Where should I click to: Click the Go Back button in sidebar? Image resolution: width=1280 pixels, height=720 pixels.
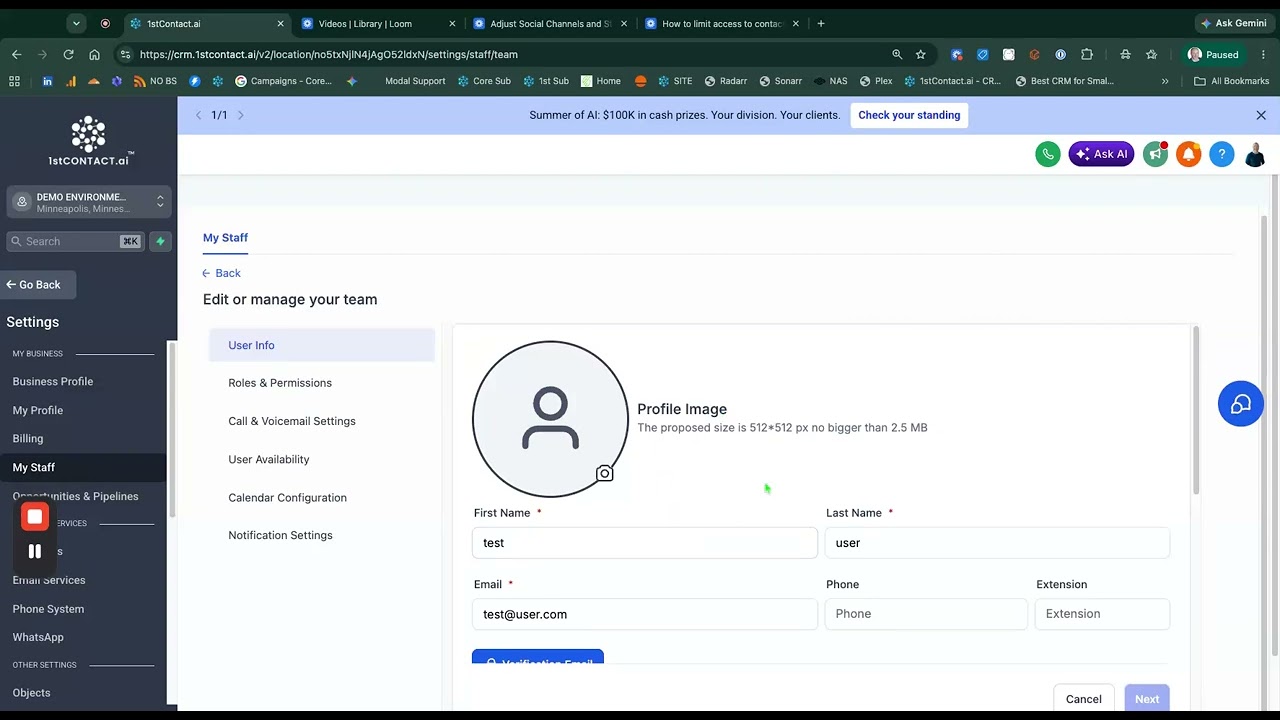[38, 285]
